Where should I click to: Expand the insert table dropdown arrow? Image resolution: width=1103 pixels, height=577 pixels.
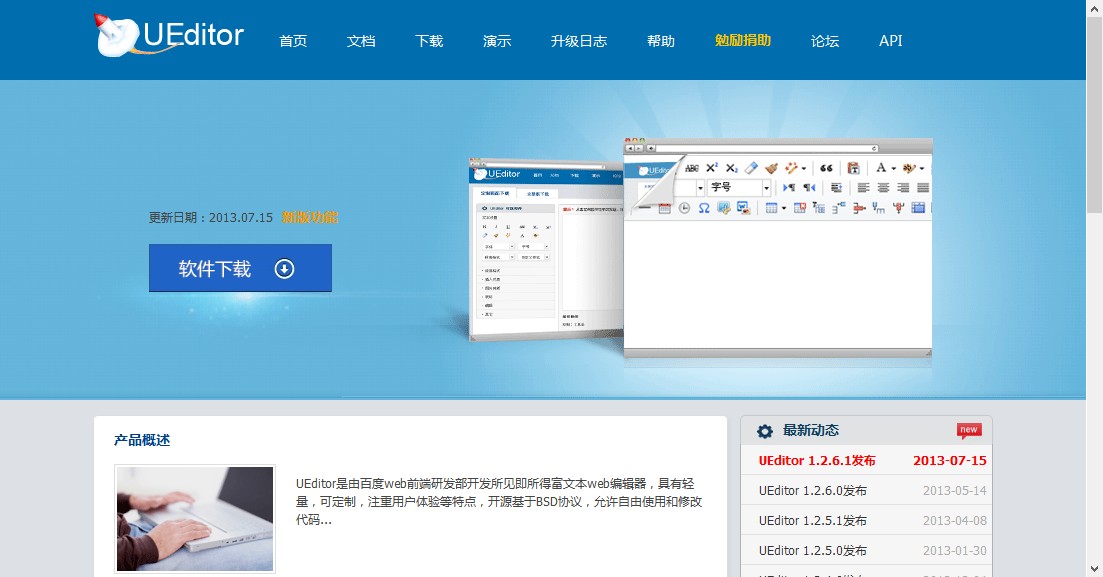(784, 208)
